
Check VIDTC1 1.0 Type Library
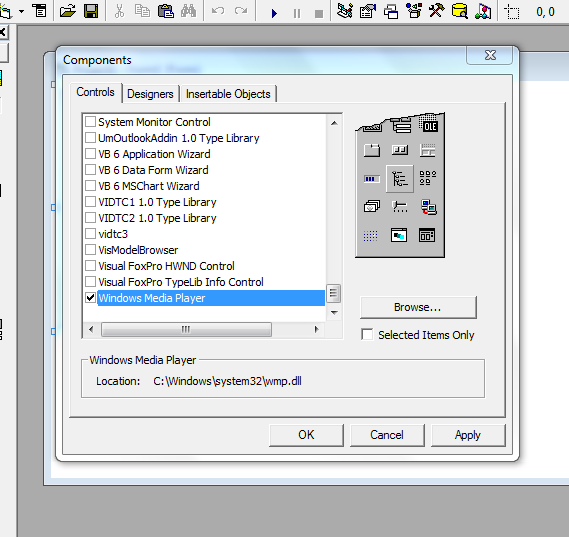pos(90,201)
